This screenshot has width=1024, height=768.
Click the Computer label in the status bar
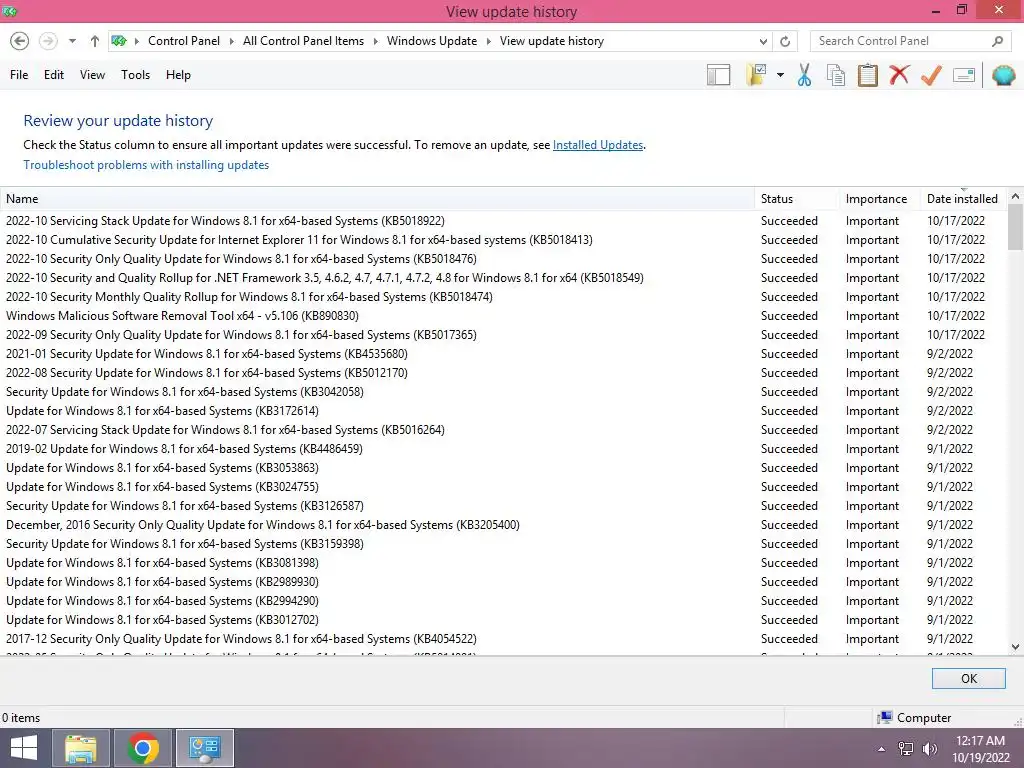pyautogui.click(x=923, y=718)
